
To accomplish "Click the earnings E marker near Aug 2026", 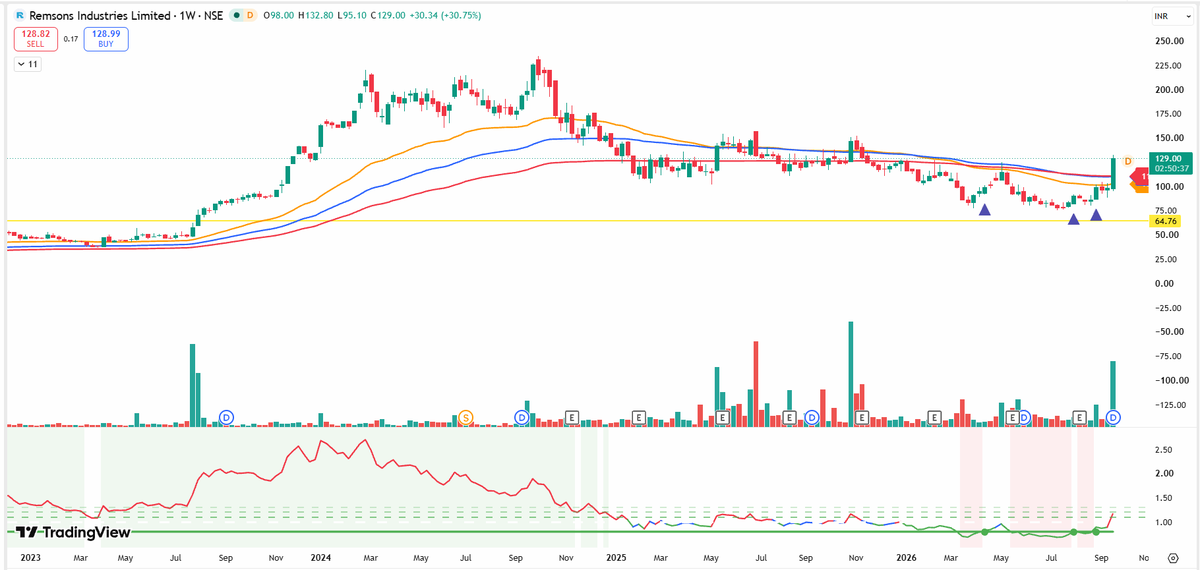I will [1079, 416].
